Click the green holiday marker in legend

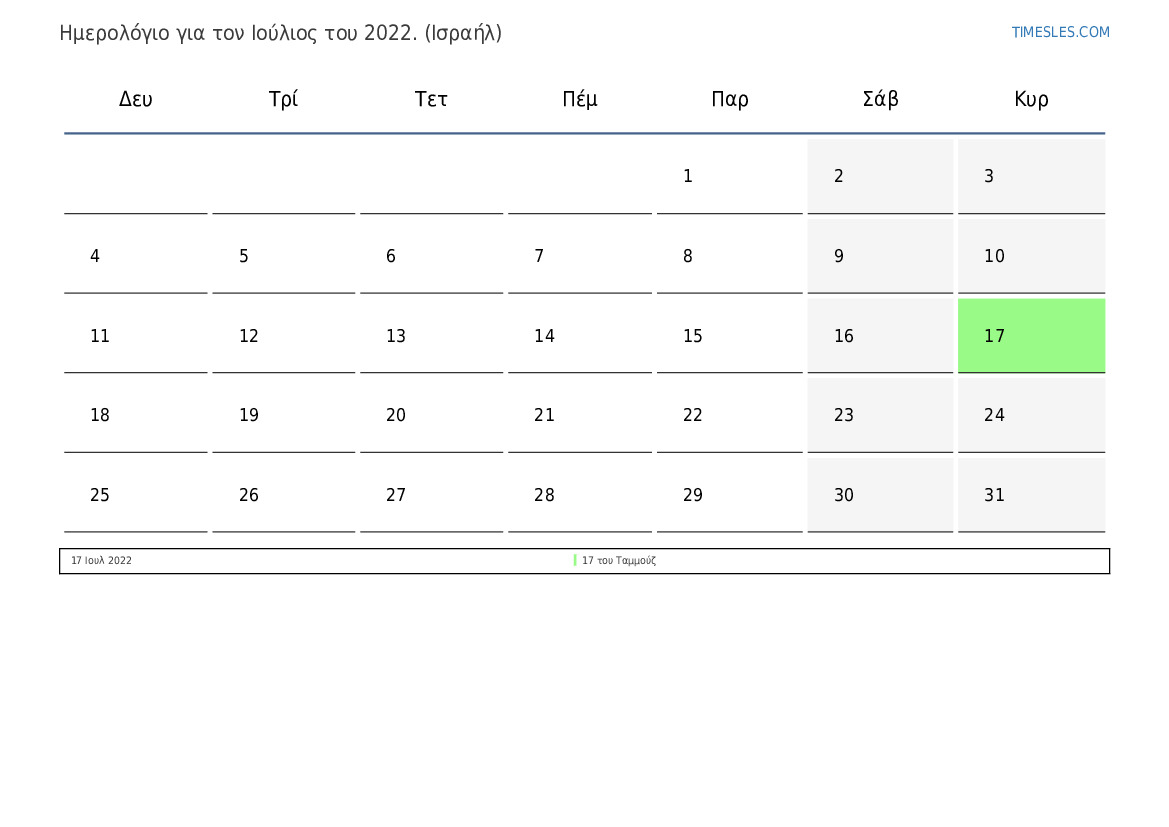pyautogui.click(x=575, y=560)
